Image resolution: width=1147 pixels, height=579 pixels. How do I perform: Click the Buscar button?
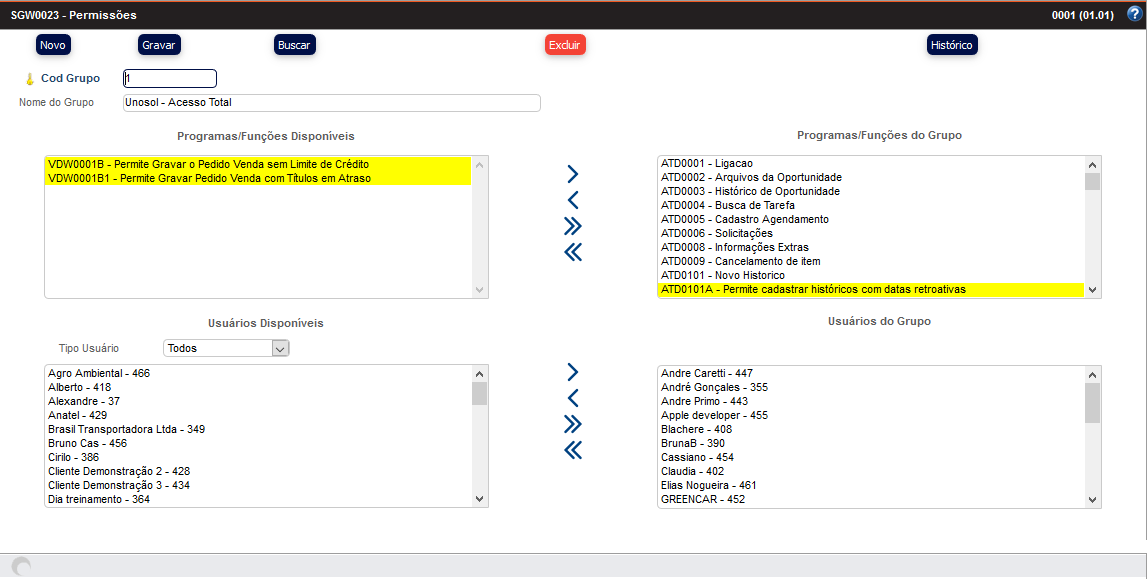[294, 45]
